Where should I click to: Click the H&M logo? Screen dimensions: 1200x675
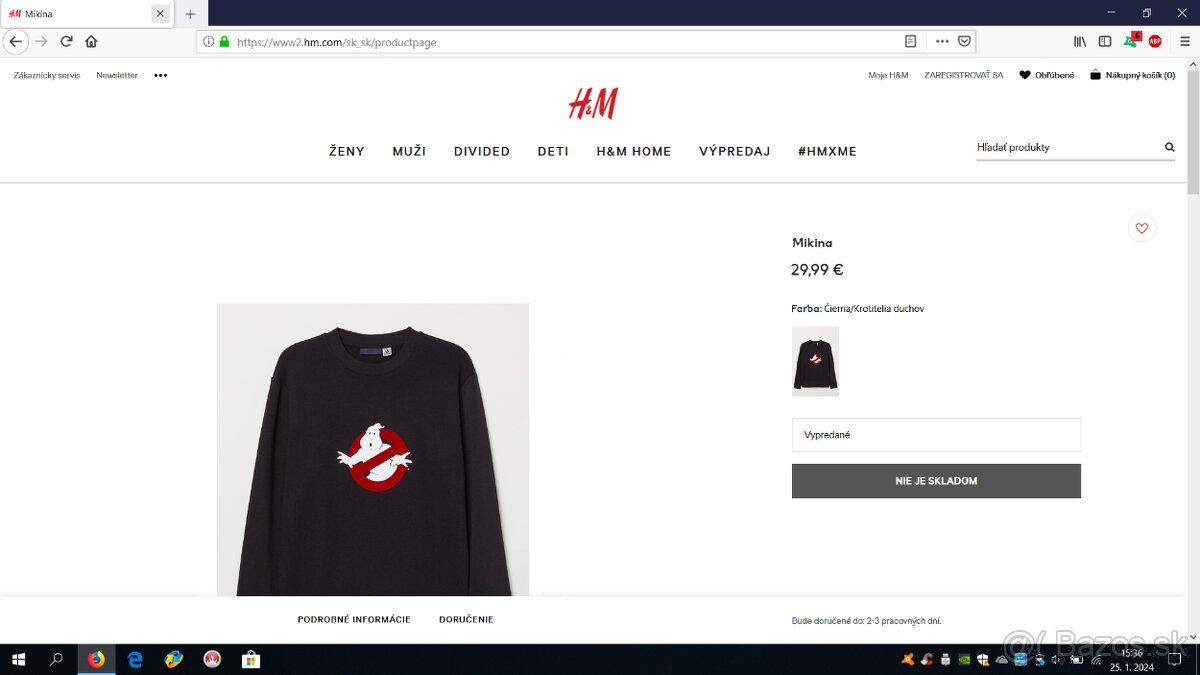tap(593, 104)
